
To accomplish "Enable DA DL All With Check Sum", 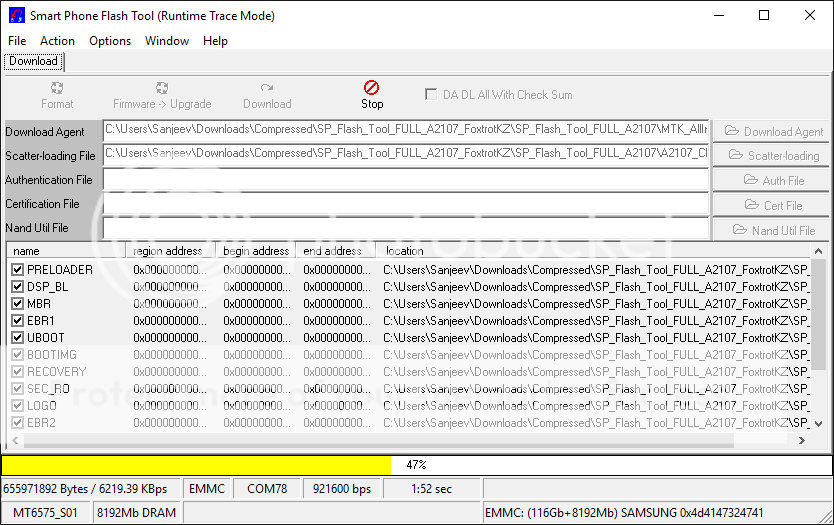I will (x=431, y=94).
